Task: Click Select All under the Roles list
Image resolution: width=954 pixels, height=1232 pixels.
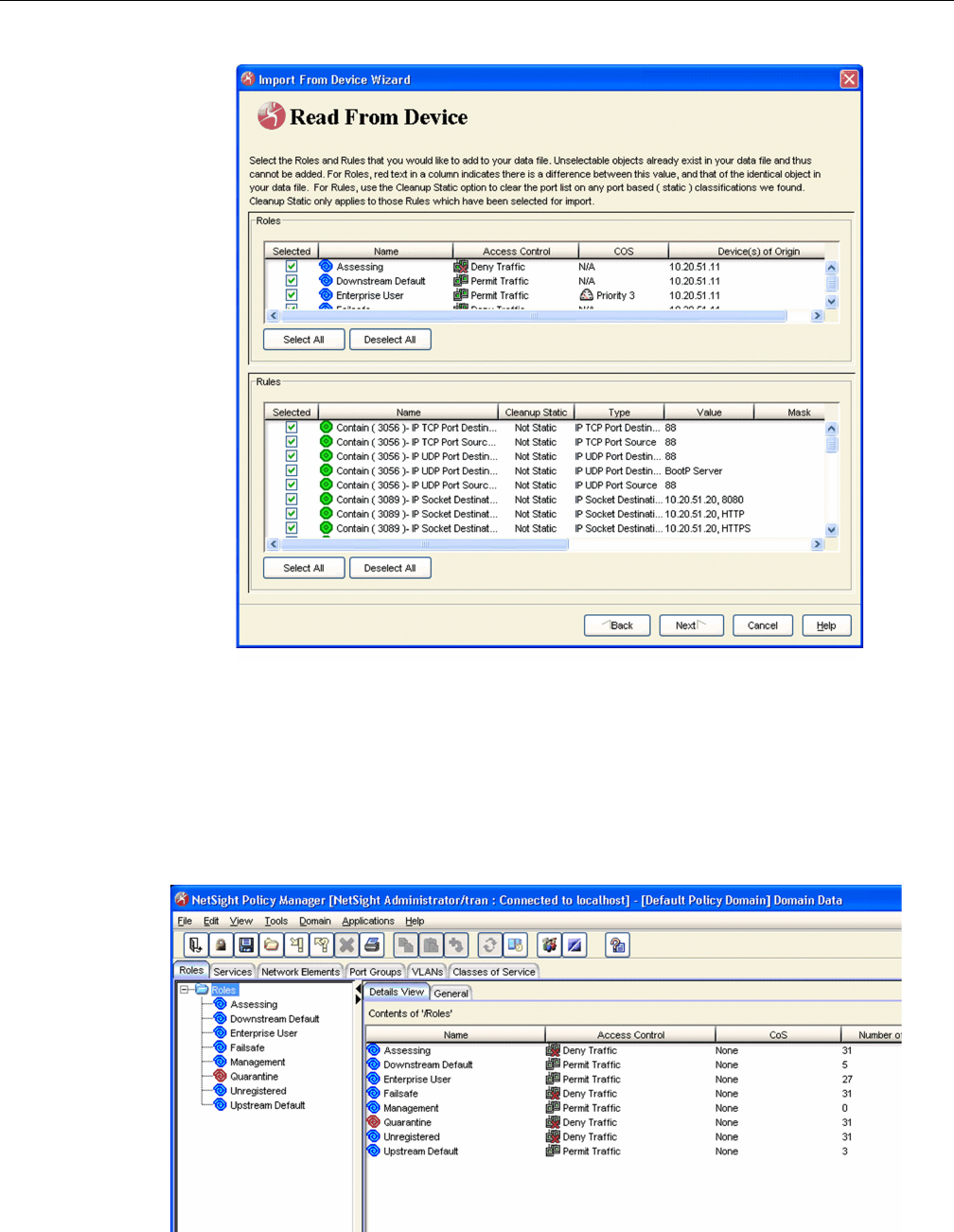Action: point(304,340)
